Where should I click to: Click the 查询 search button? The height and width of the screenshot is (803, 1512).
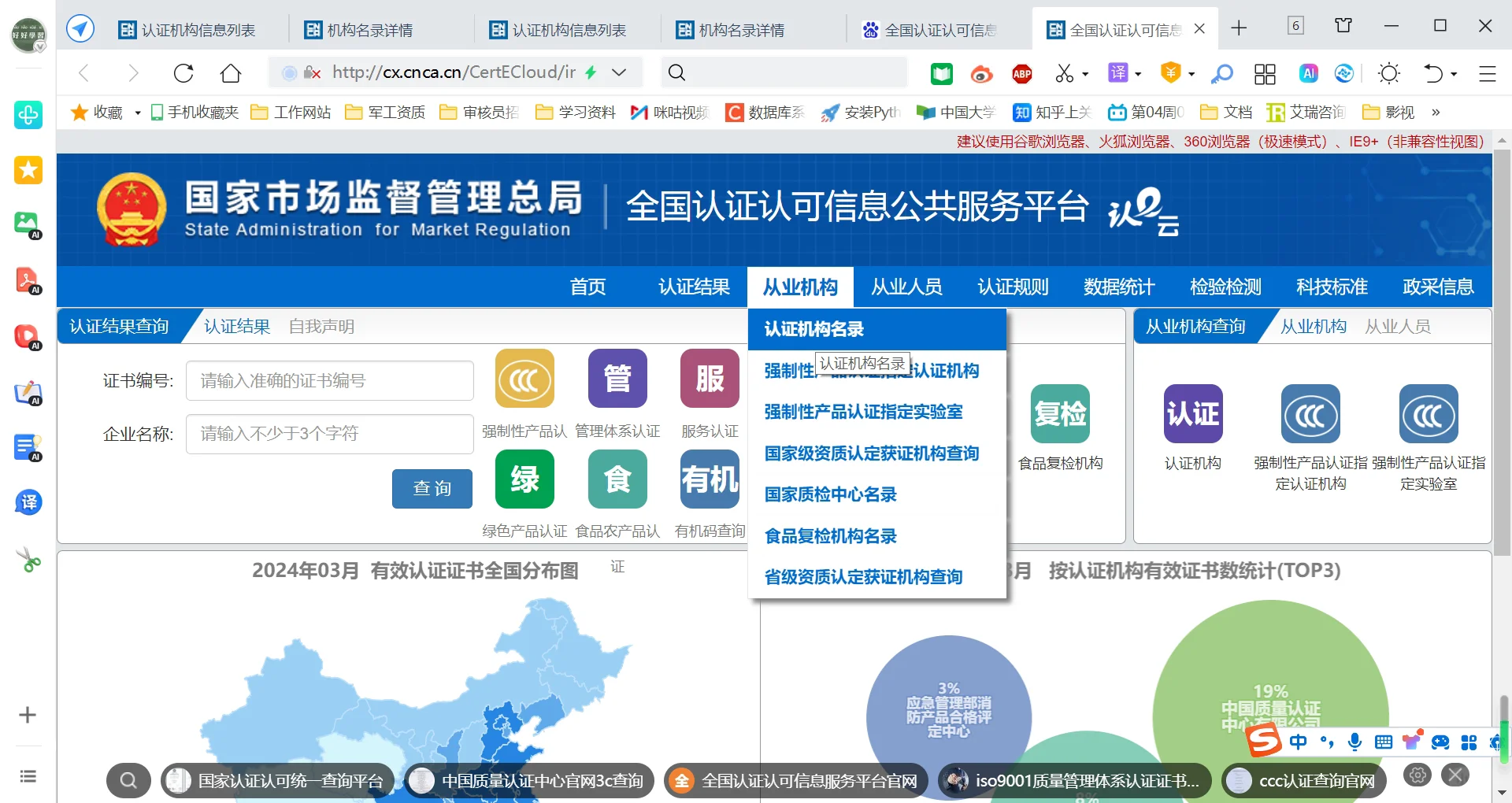tap(432, 488)
